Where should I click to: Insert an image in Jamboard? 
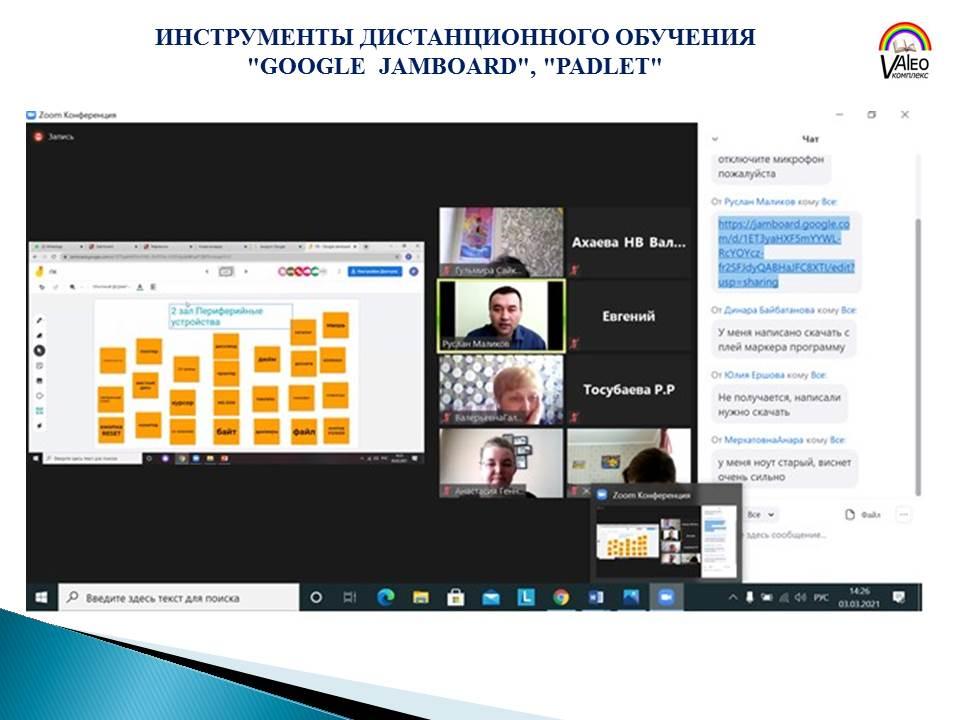(x=40, y=381)
